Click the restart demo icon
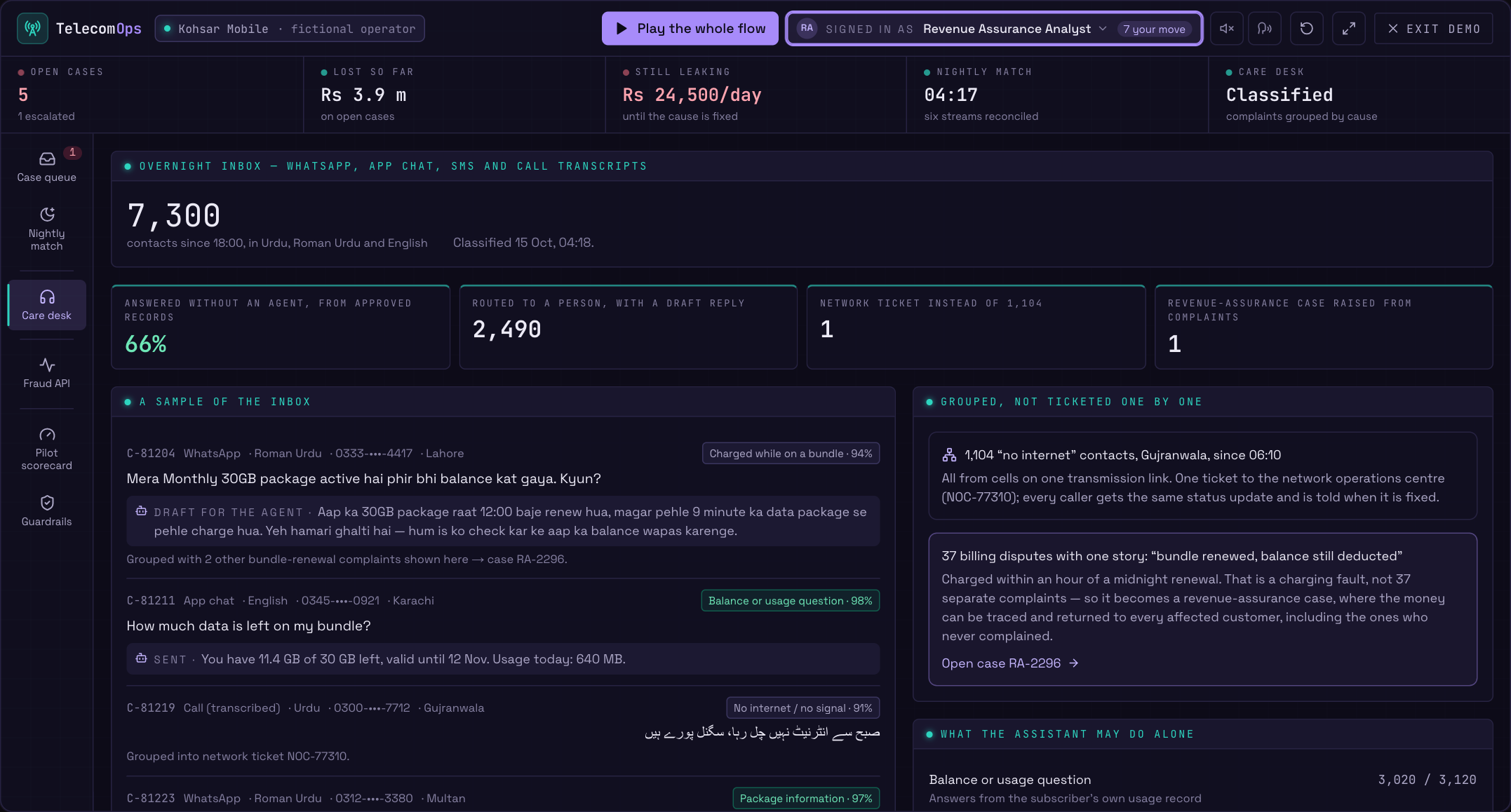This screenshot has width=1511, height=812. tap(1306, 29)
